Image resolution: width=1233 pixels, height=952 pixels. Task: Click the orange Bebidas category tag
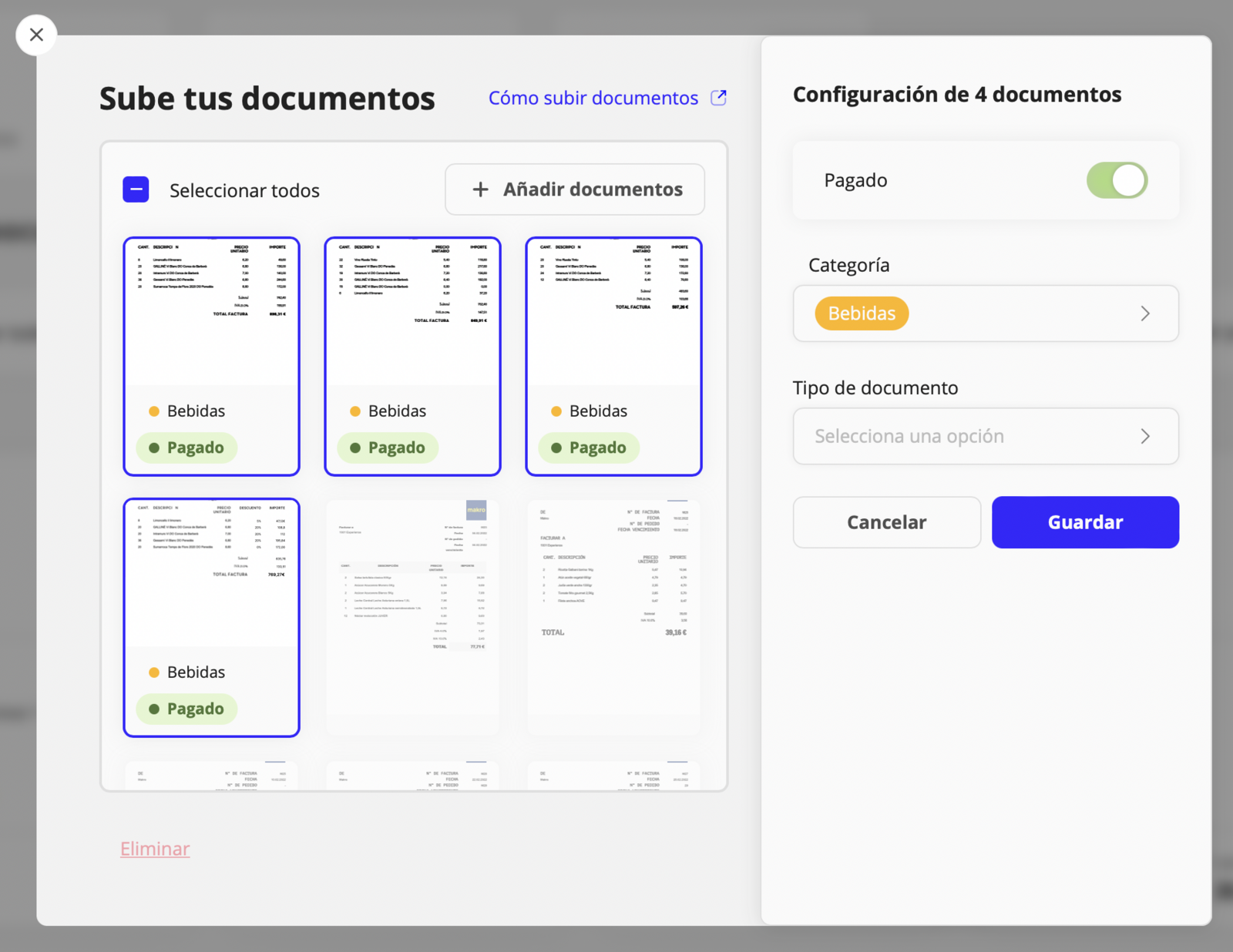click(862, 313)
